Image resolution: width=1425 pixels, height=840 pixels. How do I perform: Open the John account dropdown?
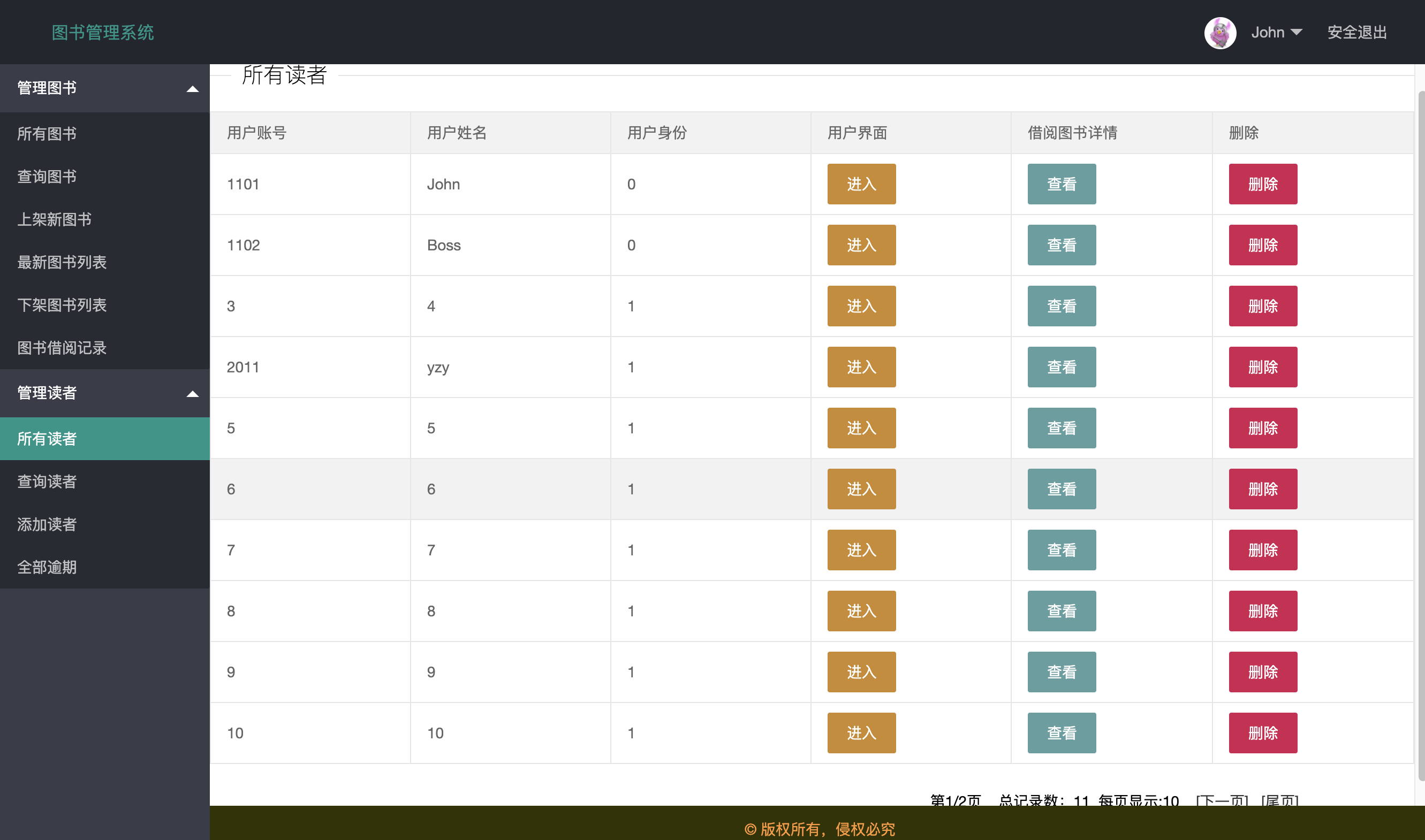[1276, 32]
